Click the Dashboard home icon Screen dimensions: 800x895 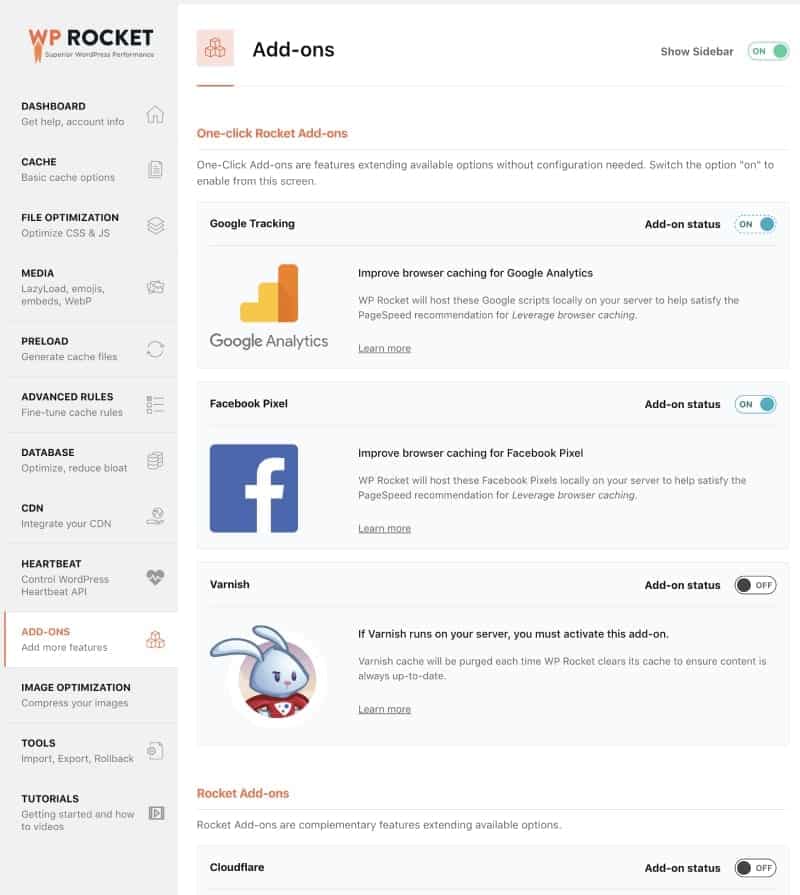click(155, 114)
